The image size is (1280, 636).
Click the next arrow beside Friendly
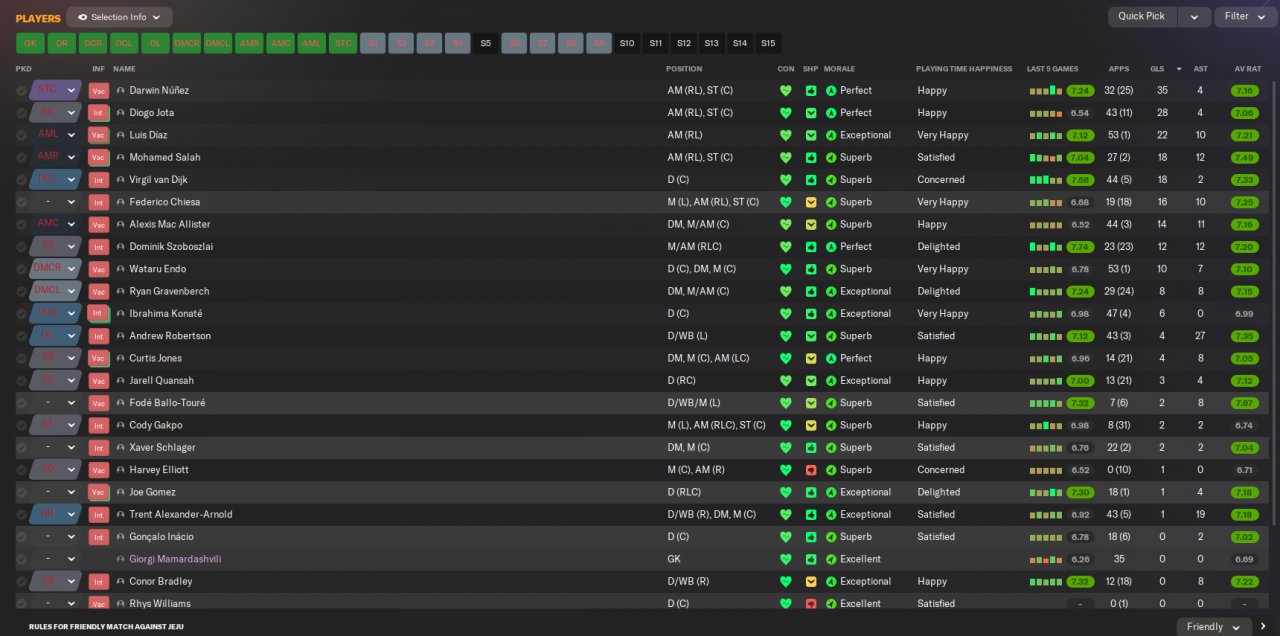pos(1263,626)
